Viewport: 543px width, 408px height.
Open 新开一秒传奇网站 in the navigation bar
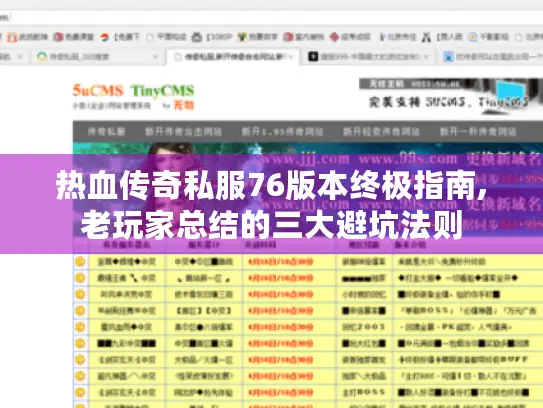[478, 132]
